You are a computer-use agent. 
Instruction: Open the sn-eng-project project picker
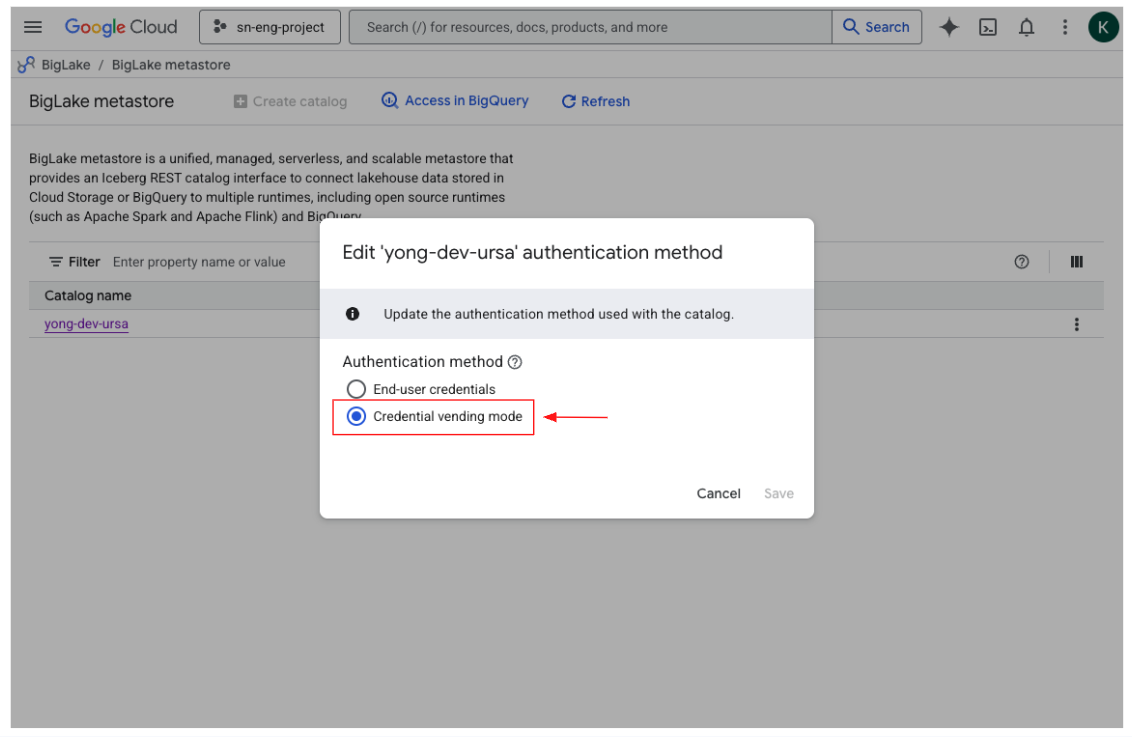click(270, 27)
